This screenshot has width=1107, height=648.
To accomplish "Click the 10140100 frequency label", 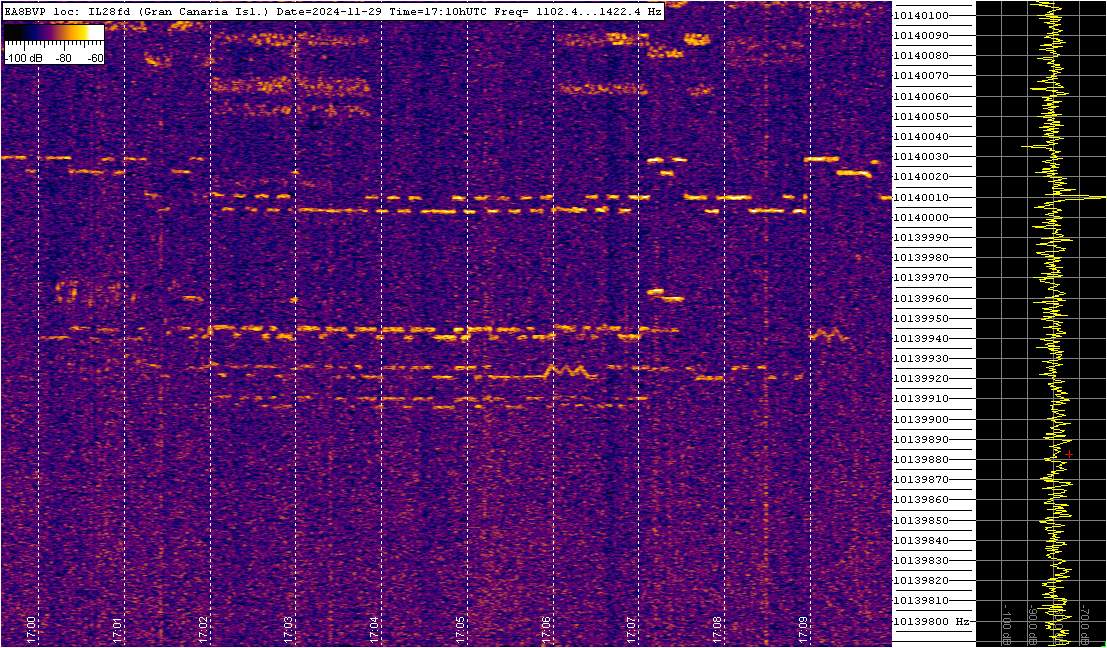I will pos(921,16).
